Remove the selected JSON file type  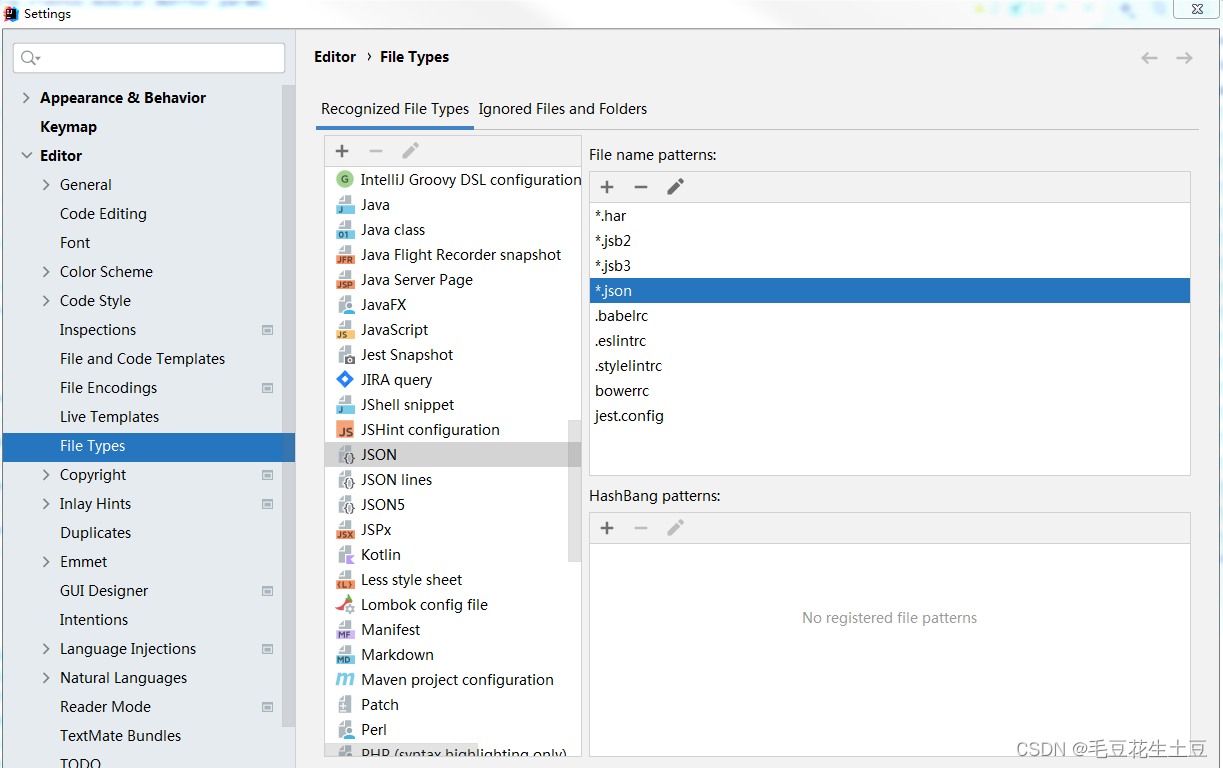376,150
